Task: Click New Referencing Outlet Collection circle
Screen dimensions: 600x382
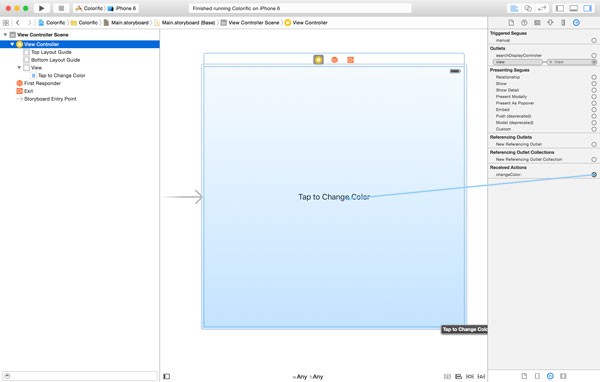Action: point(594,159)
